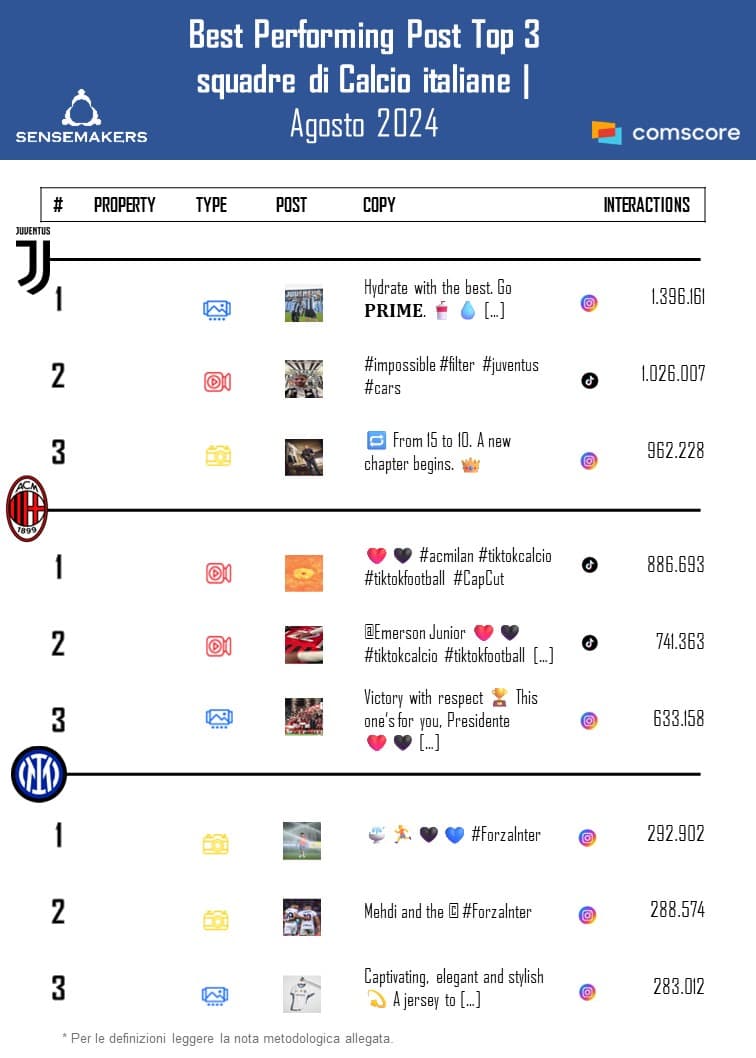Click Instagram icon beside 1.396.161 interactions
Viewport: 756px width, 1058px height.
(x=589, y=302)
